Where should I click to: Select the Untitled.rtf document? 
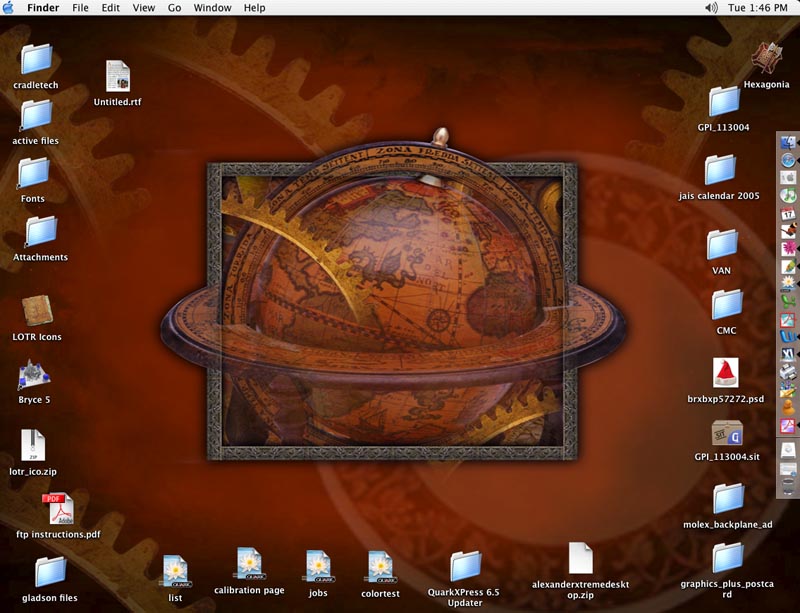(x=118, y=77)
